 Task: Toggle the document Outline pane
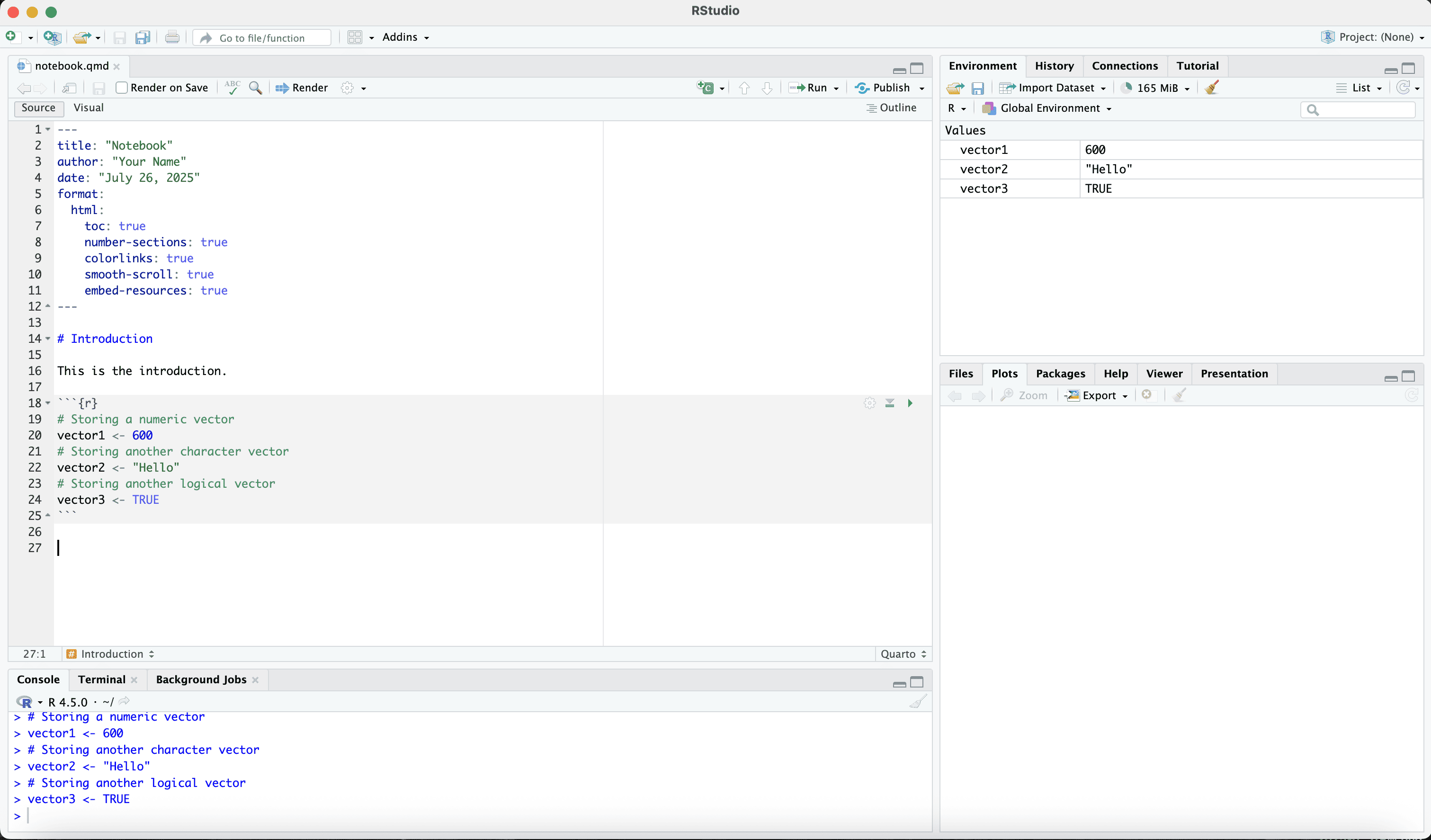coord(892,108)
